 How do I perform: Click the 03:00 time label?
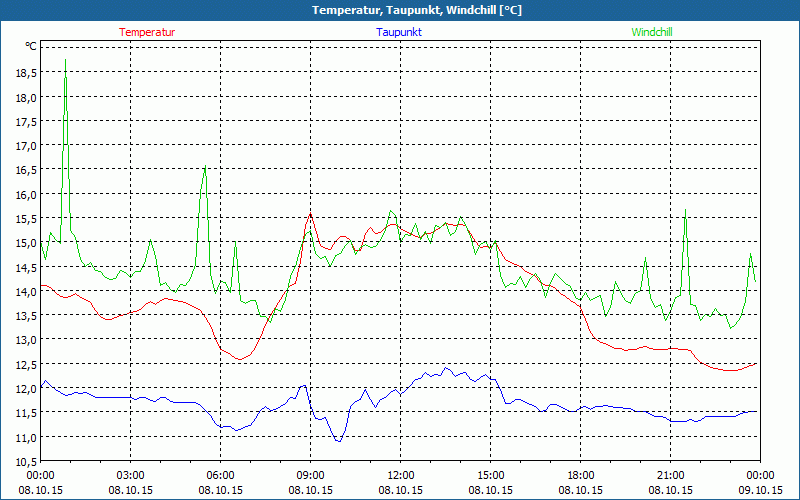[x=131, y=476]
